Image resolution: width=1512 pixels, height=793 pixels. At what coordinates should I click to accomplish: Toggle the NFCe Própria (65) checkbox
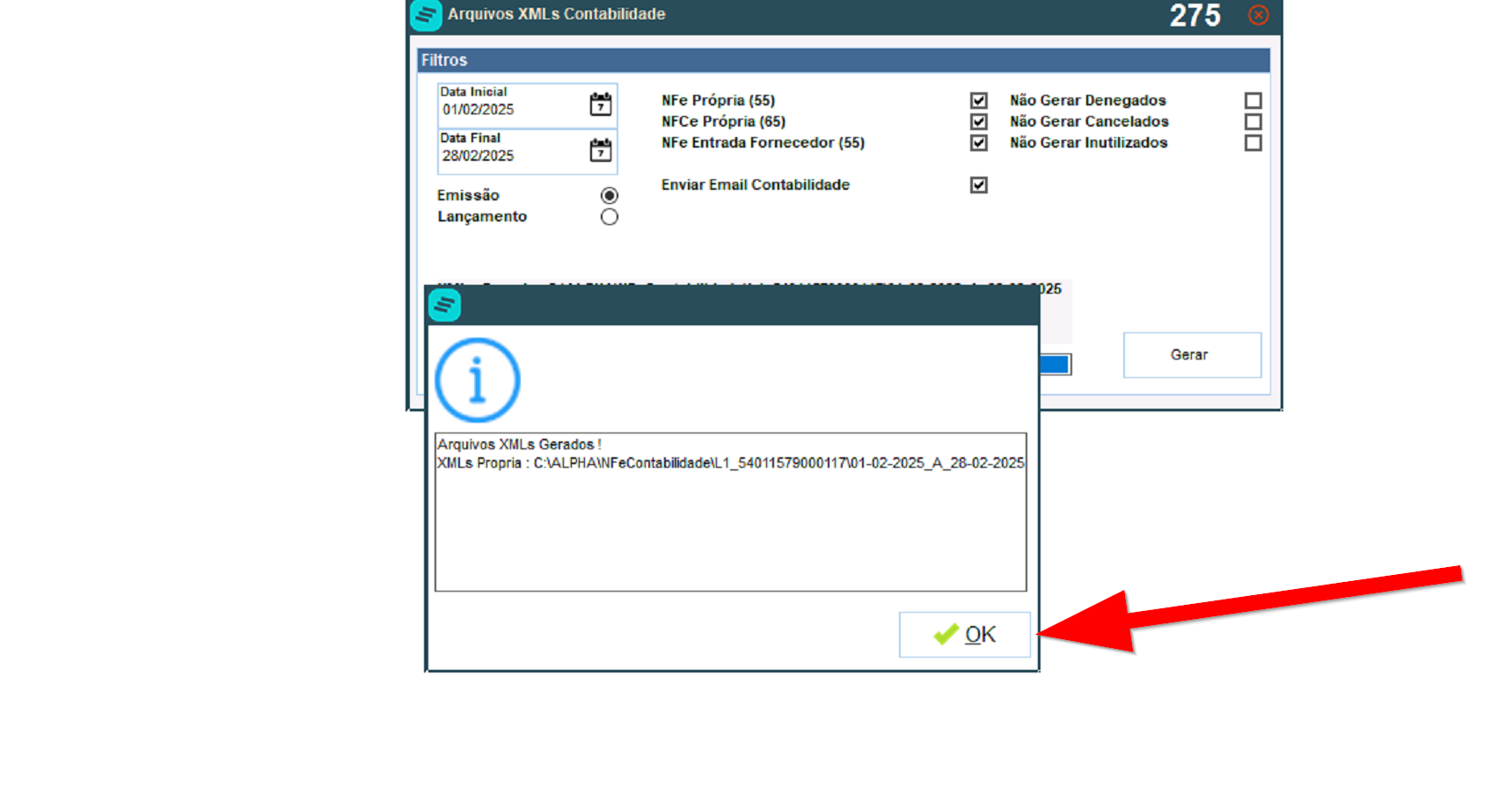point(978,121)
